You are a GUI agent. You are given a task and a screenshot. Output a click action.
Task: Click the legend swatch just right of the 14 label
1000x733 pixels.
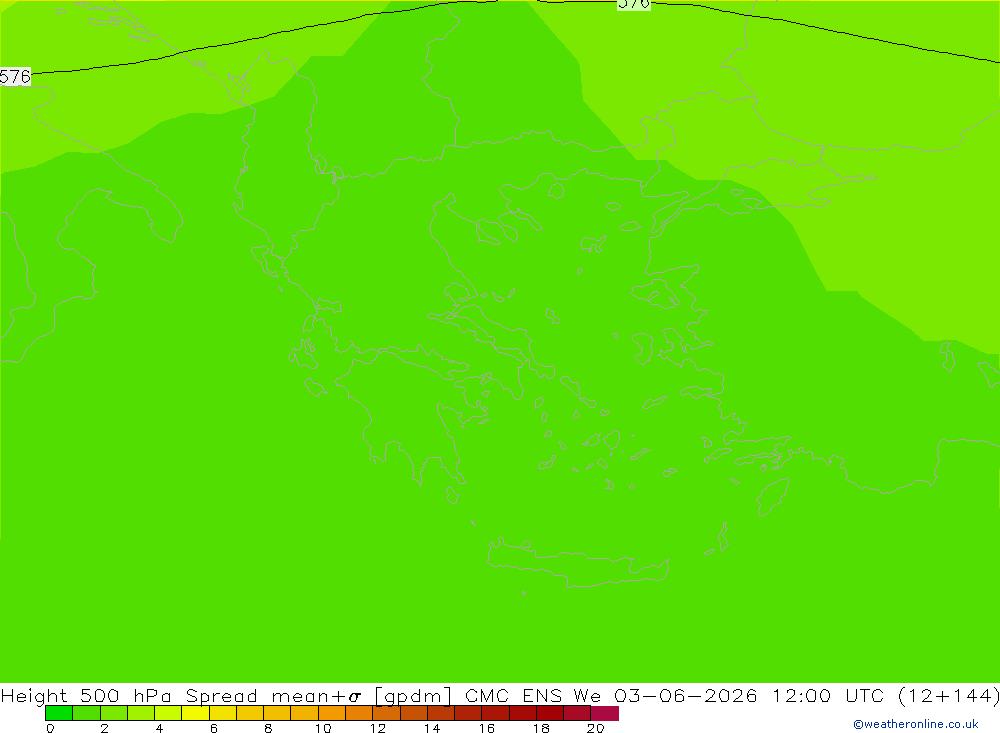[x=441, y=713]
